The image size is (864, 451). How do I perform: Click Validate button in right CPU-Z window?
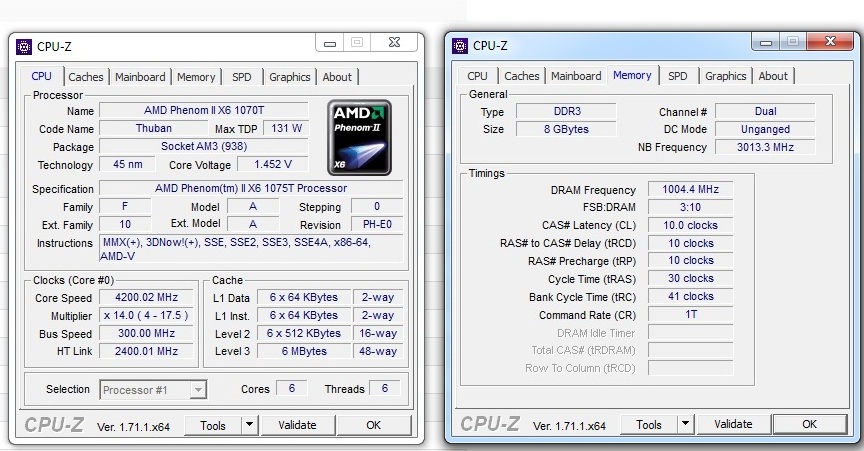point(733,424)
